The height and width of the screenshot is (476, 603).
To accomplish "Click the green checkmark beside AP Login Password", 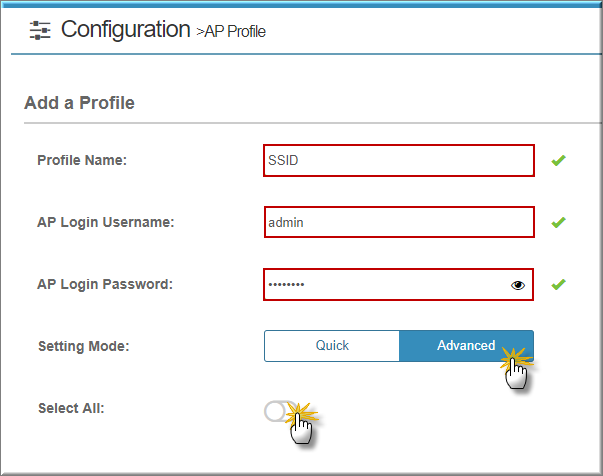I will pos(558,285).
